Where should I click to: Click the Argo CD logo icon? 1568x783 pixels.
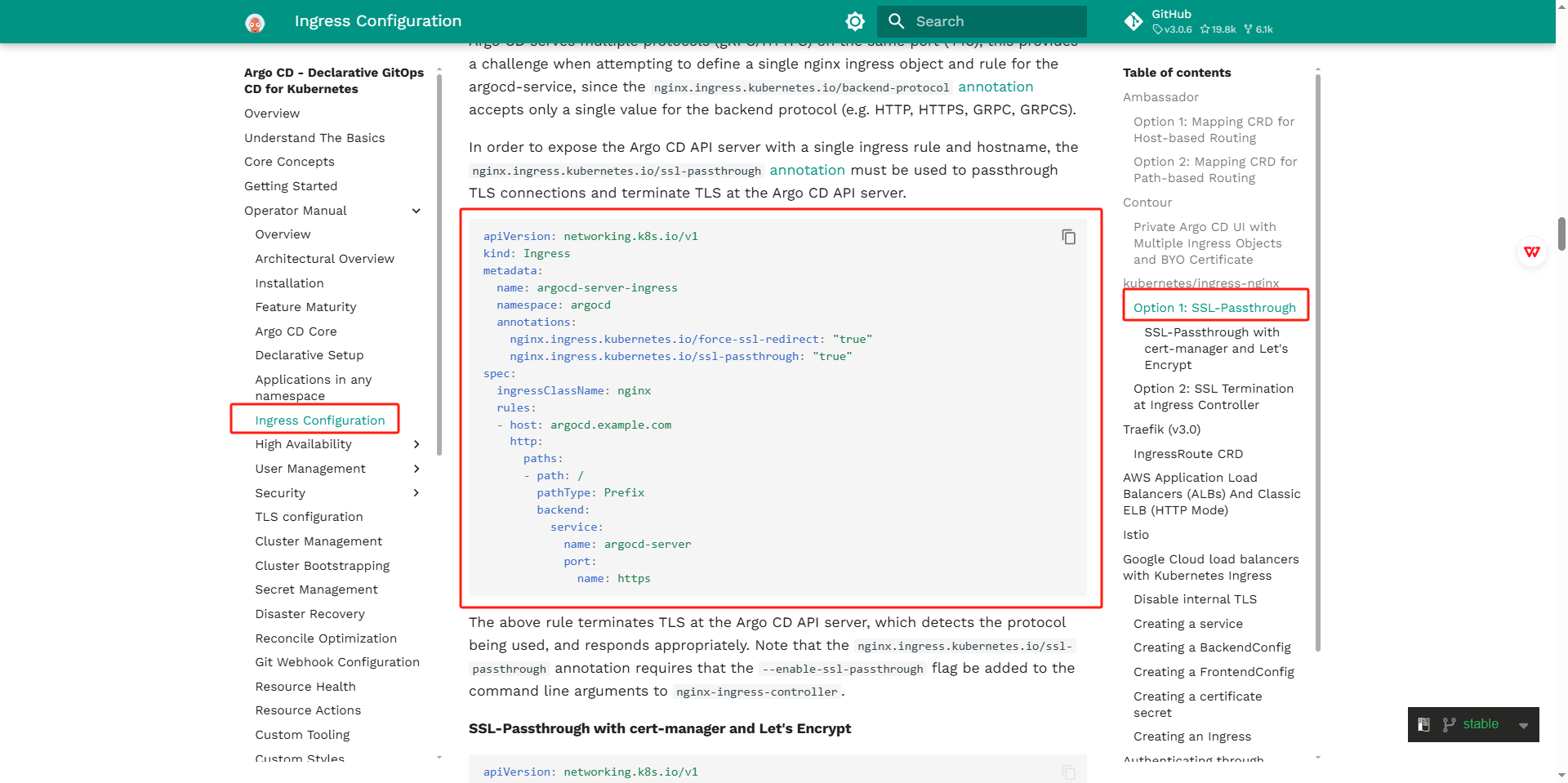(255, 23)
